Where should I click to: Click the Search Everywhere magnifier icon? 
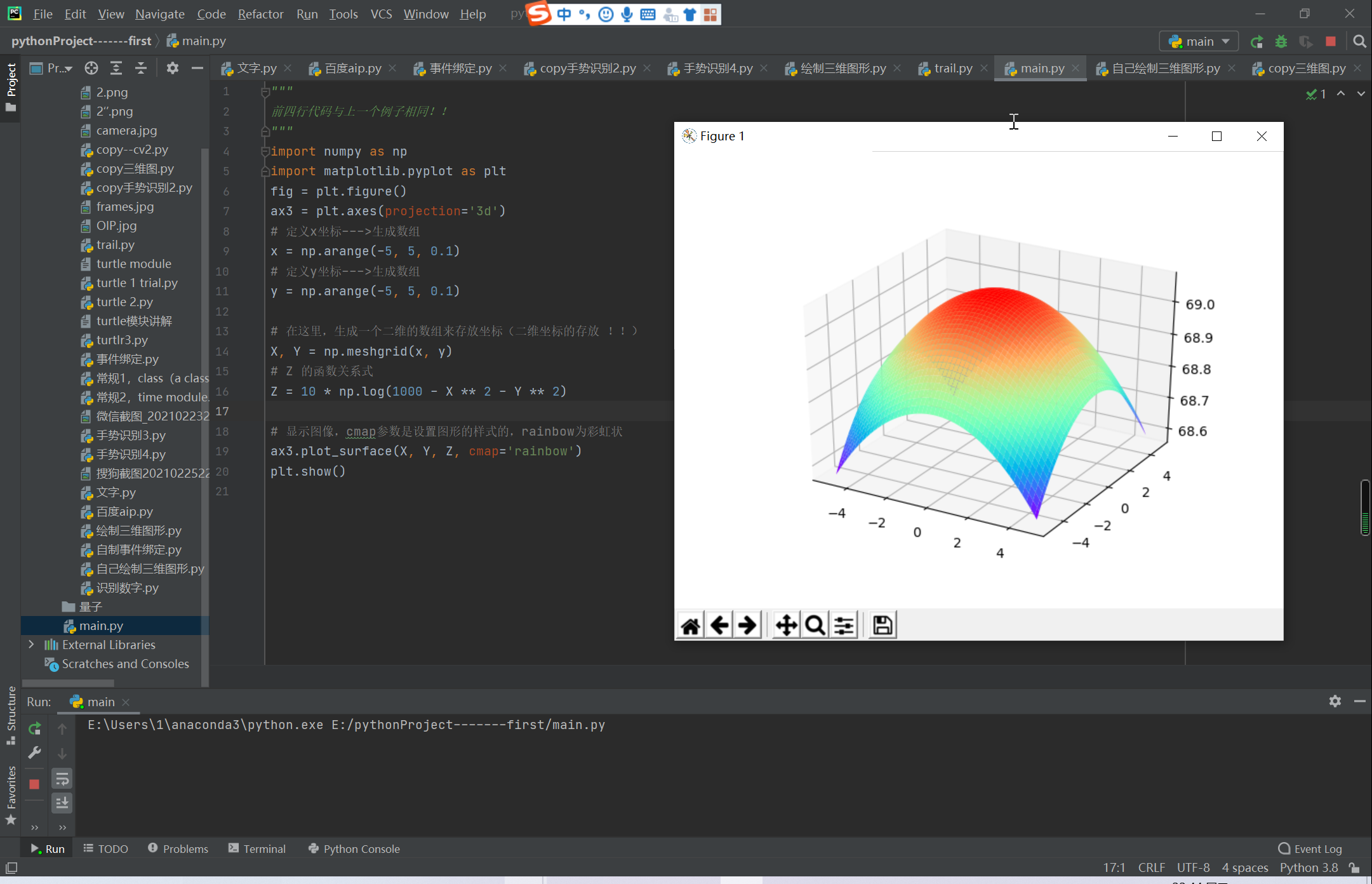(x=1359, y=41)
